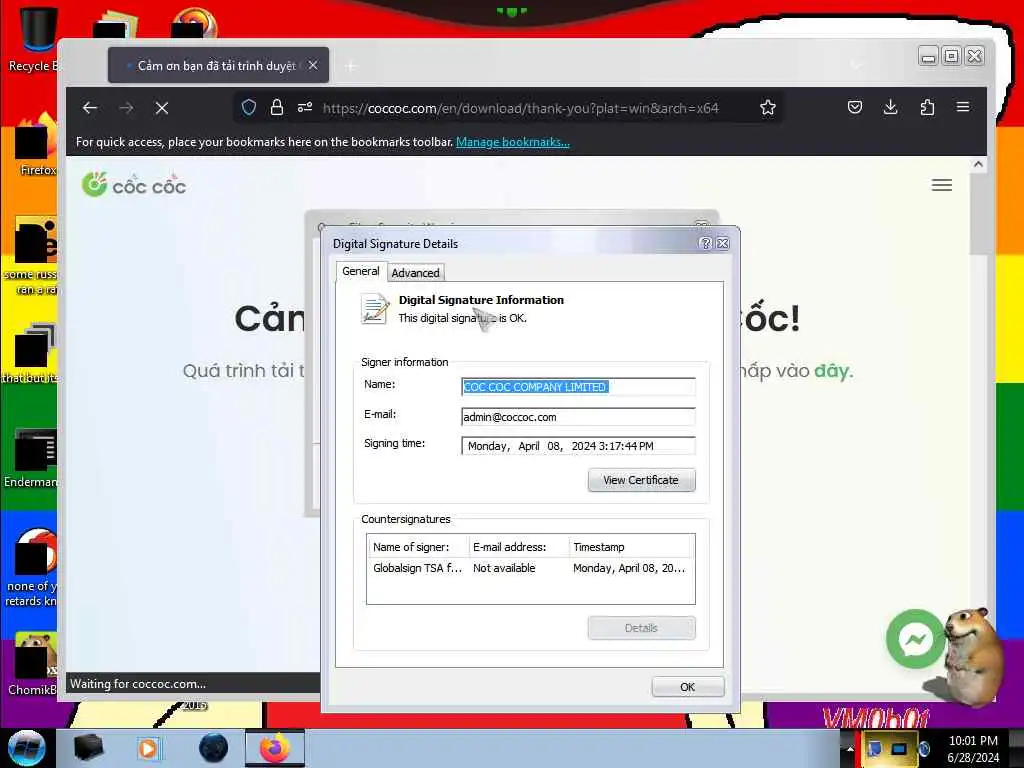
Task: Stop loading the page
Action: point(162,108)
